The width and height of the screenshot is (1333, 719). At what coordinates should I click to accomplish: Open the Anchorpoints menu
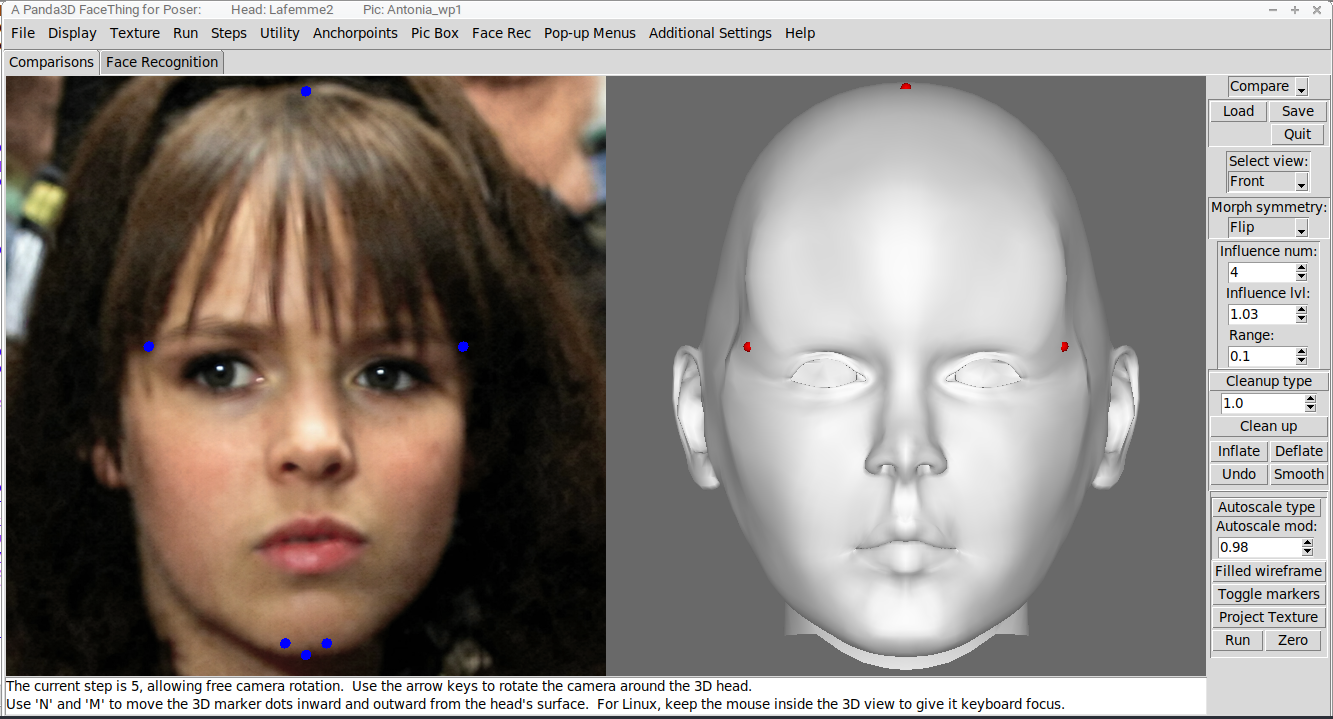(355, 33)
